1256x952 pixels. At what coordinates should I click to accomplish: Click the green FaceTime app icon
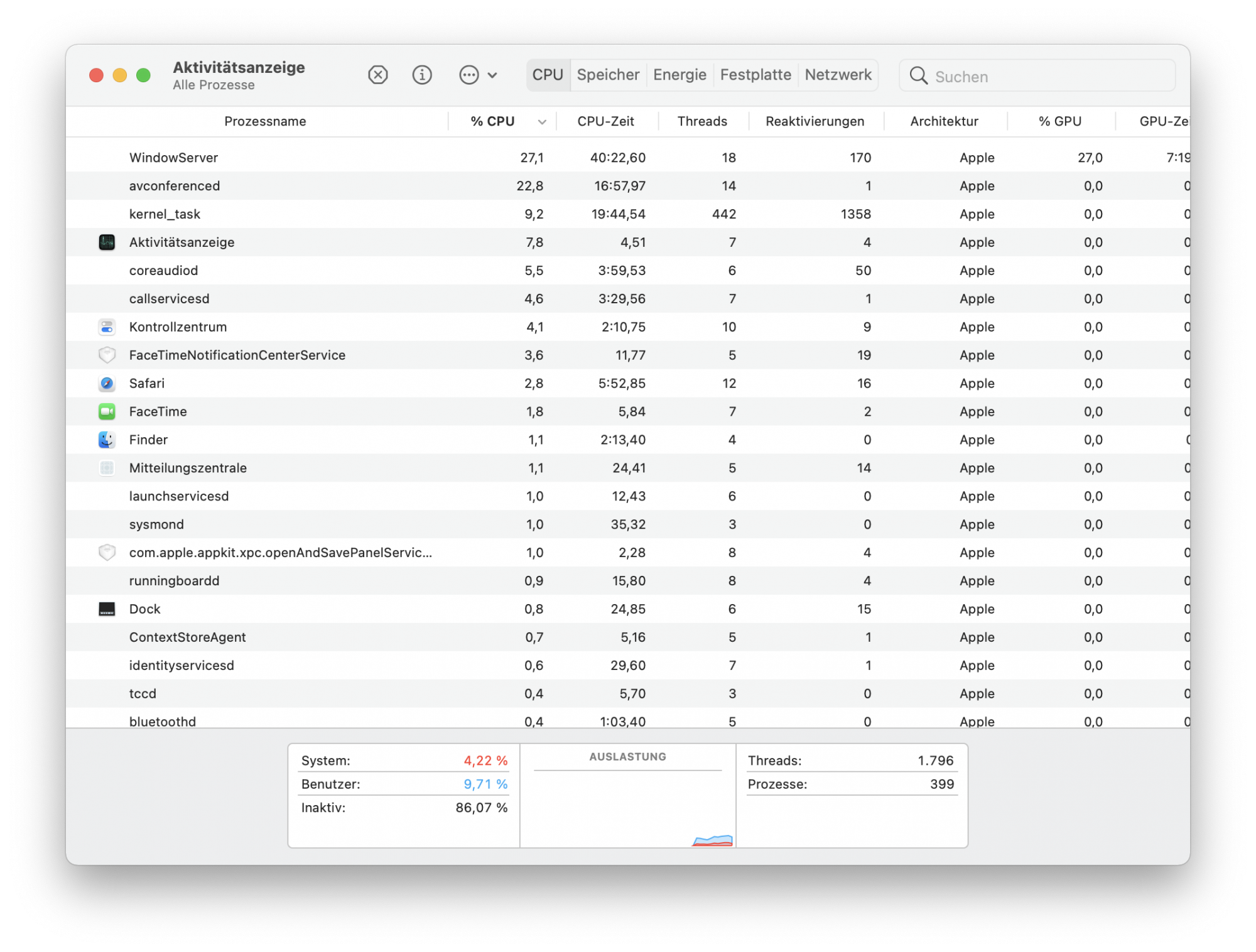(x=107, y=411)
